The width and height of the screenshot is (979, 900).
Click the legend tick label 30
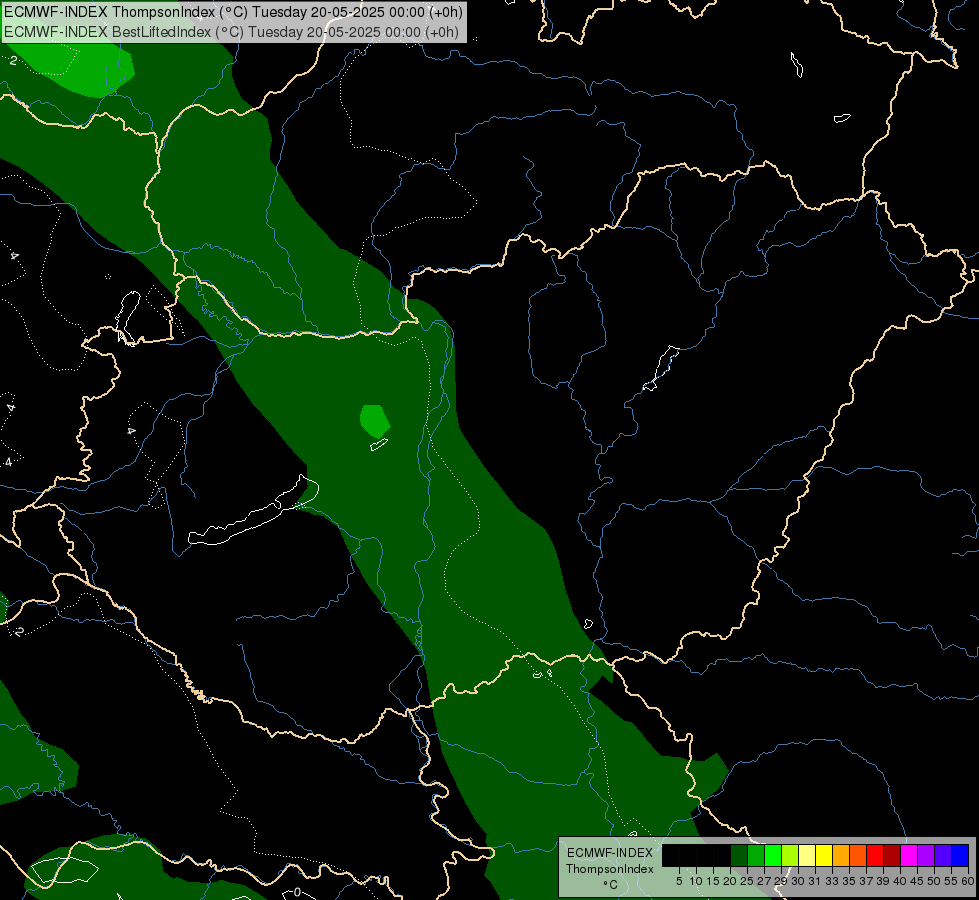[798, 881]
